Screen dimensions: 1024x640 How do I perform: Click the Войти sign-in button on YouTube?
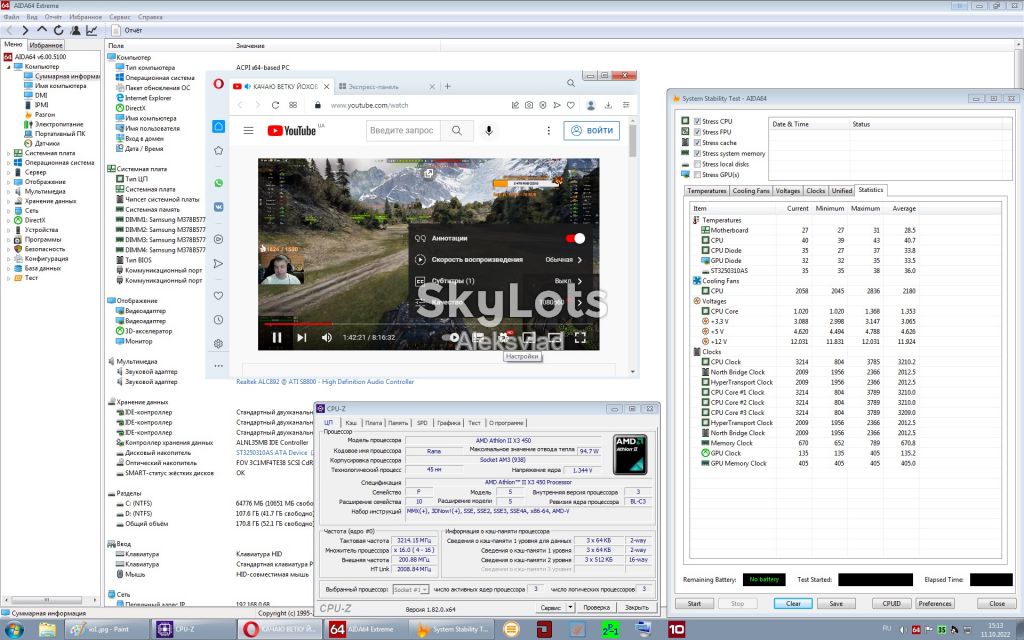[x=592, y=131]
